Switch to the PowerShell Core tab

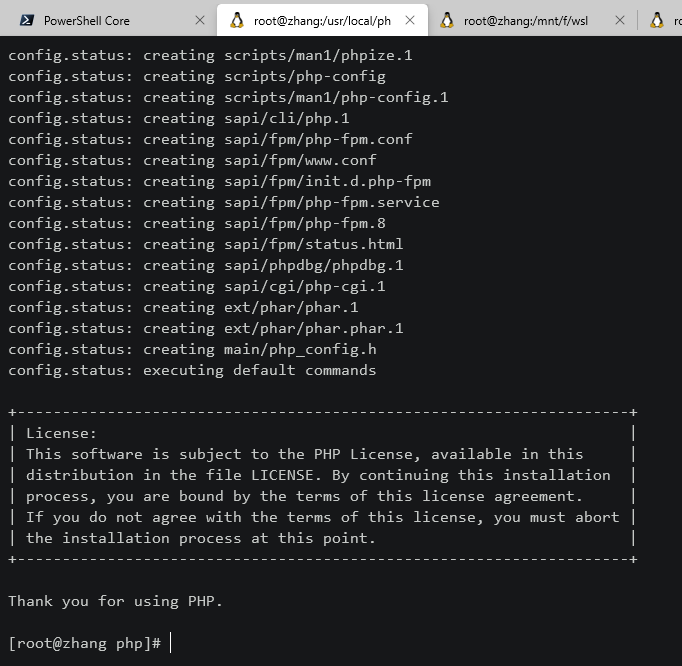112,20
